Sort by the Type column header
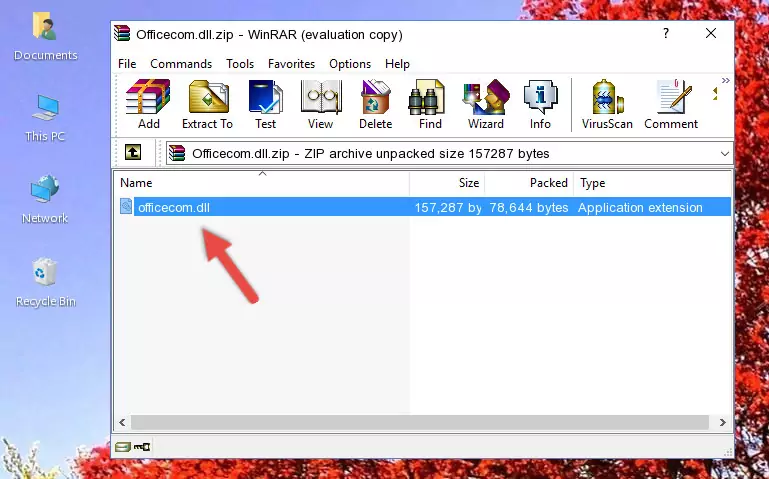Image resolution: width=769 pixels, height=479 pixels. click(653, 183)
